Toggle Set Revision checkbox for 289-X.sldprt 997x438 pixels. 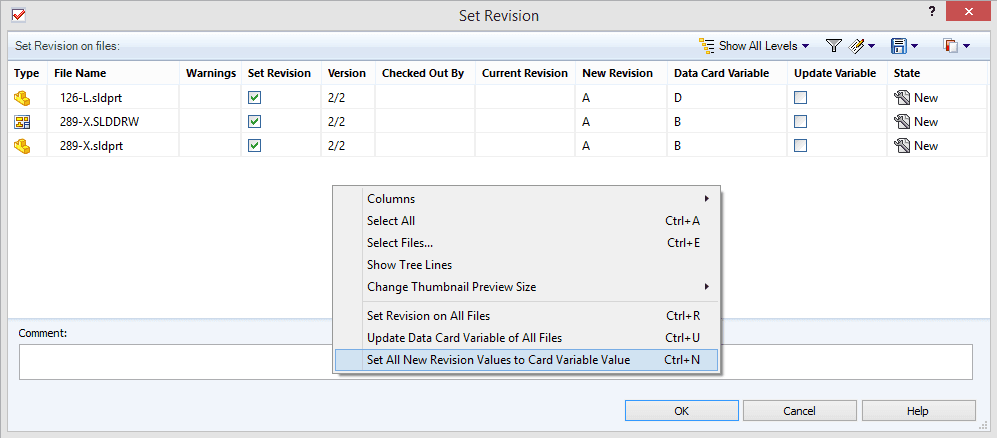click(254, 146)
